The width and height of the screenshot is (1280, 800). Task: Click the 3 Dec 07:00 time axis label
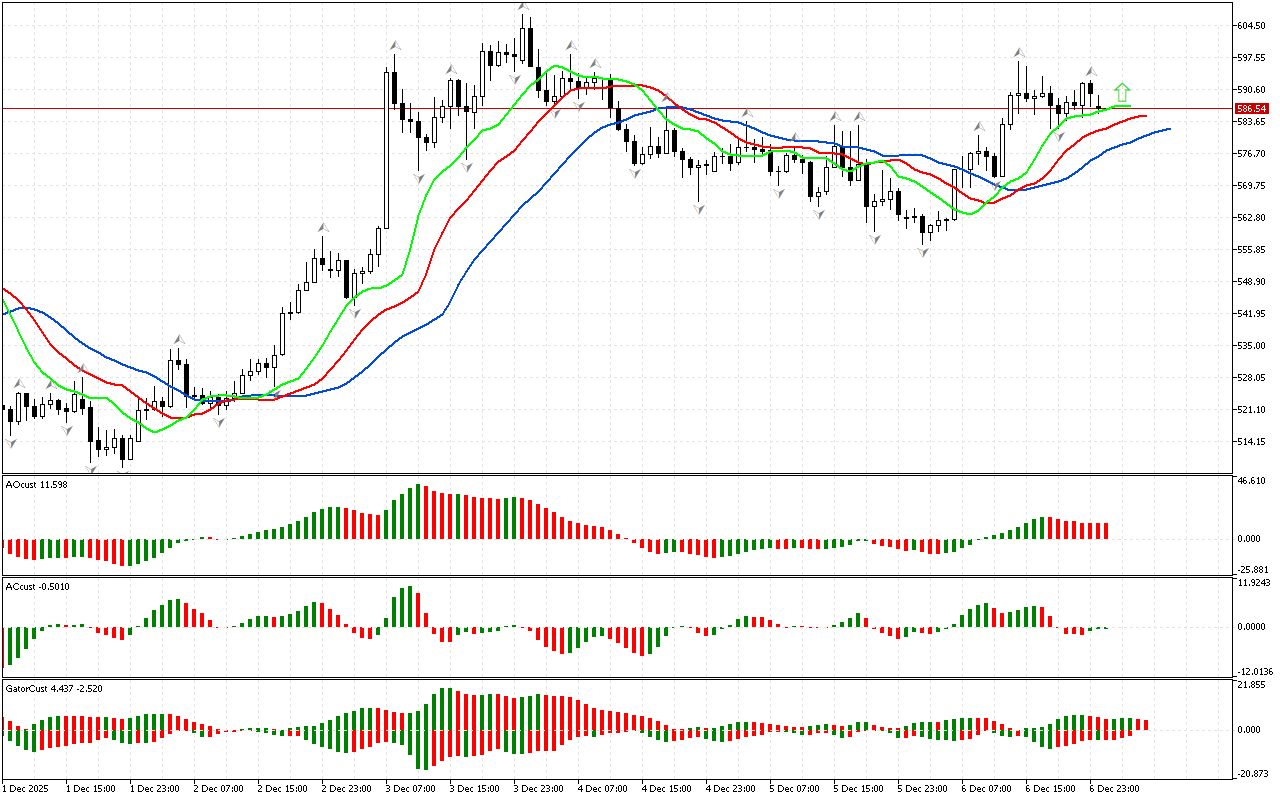click(x=410, y=789)
